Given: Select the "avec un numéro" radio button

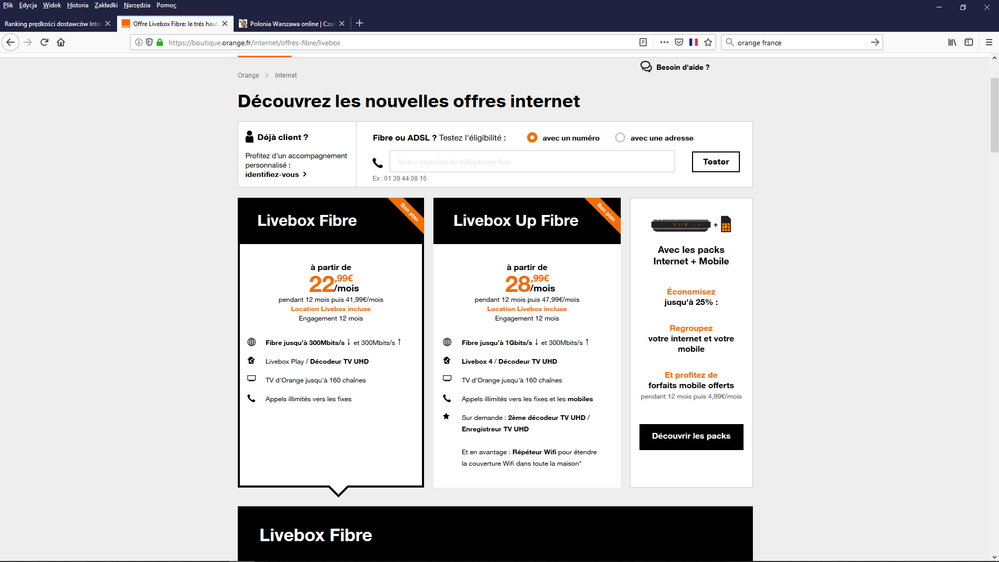Looking at the screenshot, I should click(532, 138).
